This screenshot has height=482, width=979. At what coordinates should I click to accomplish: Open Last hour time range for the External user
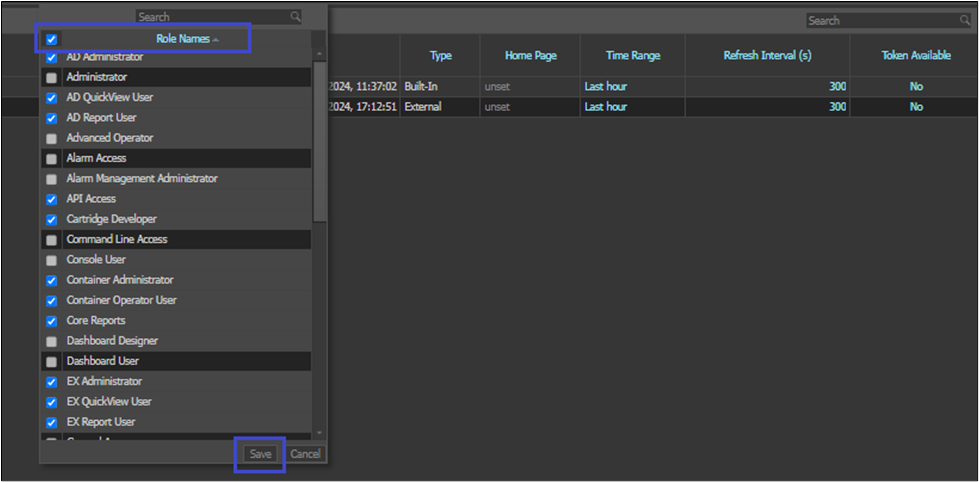605,107
